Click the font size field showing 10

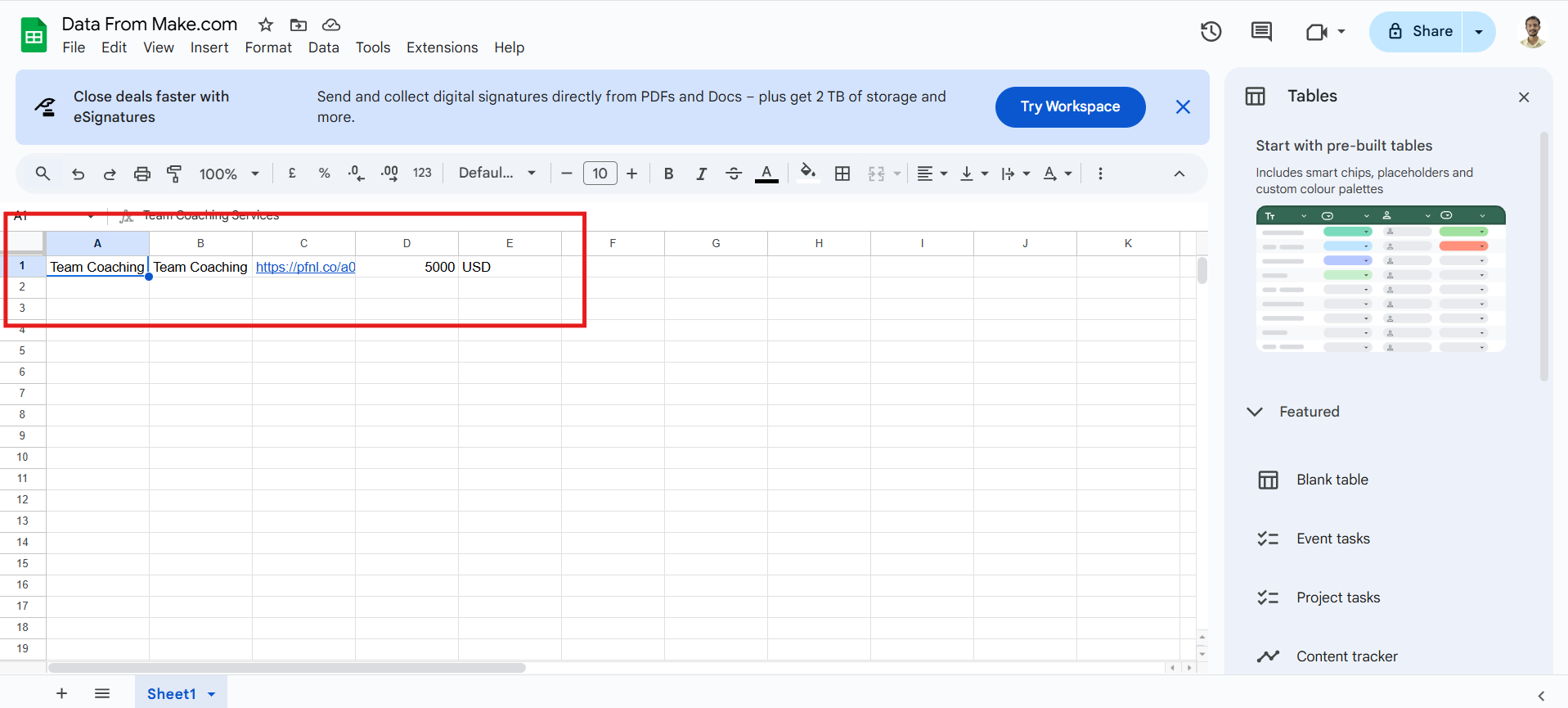click(x=600, y=174)
